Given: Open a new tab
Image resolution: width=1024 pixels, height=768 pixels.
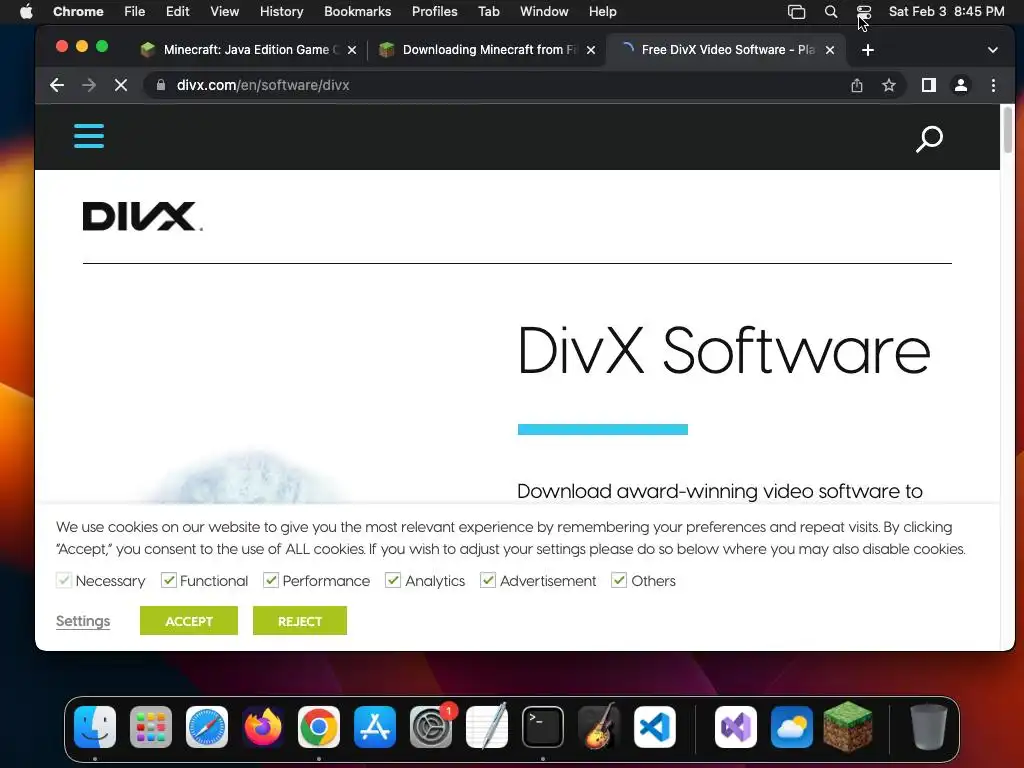Looking at the screenshot, I should coord(867,50).
